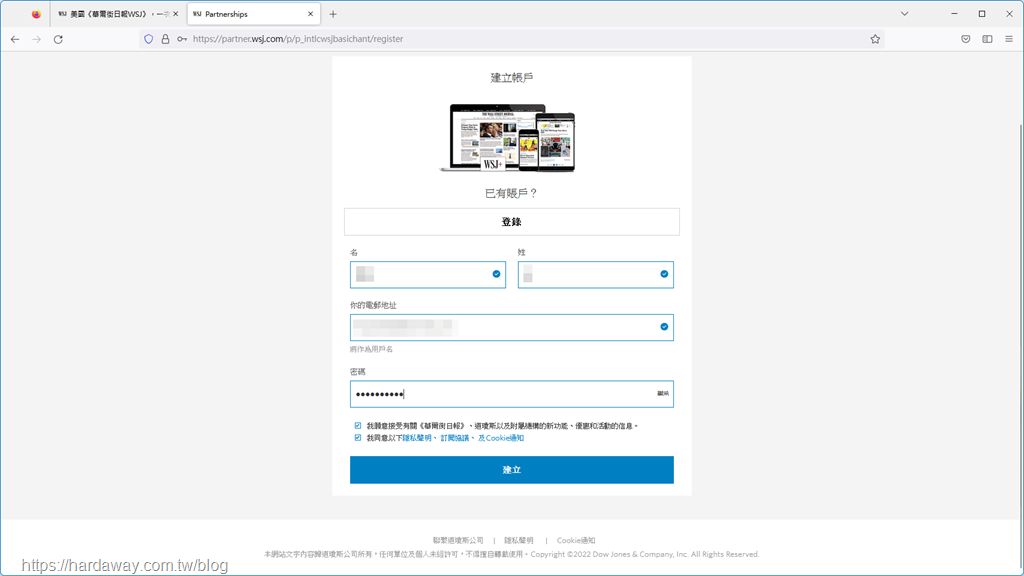1024x576 pixels.
Task: Save page to Pocket
Action: [966, 39]
